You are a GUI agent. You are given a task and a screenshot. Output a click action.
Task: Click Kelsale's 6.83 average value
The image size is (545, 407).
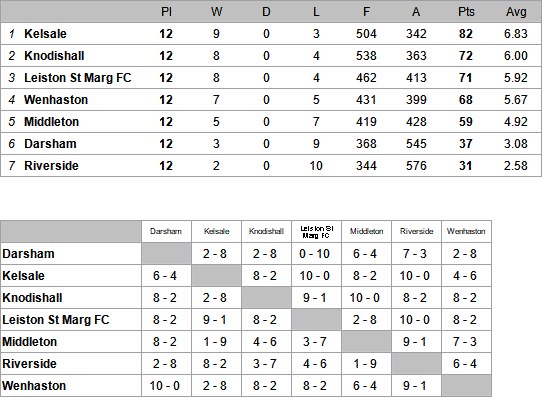516,34
